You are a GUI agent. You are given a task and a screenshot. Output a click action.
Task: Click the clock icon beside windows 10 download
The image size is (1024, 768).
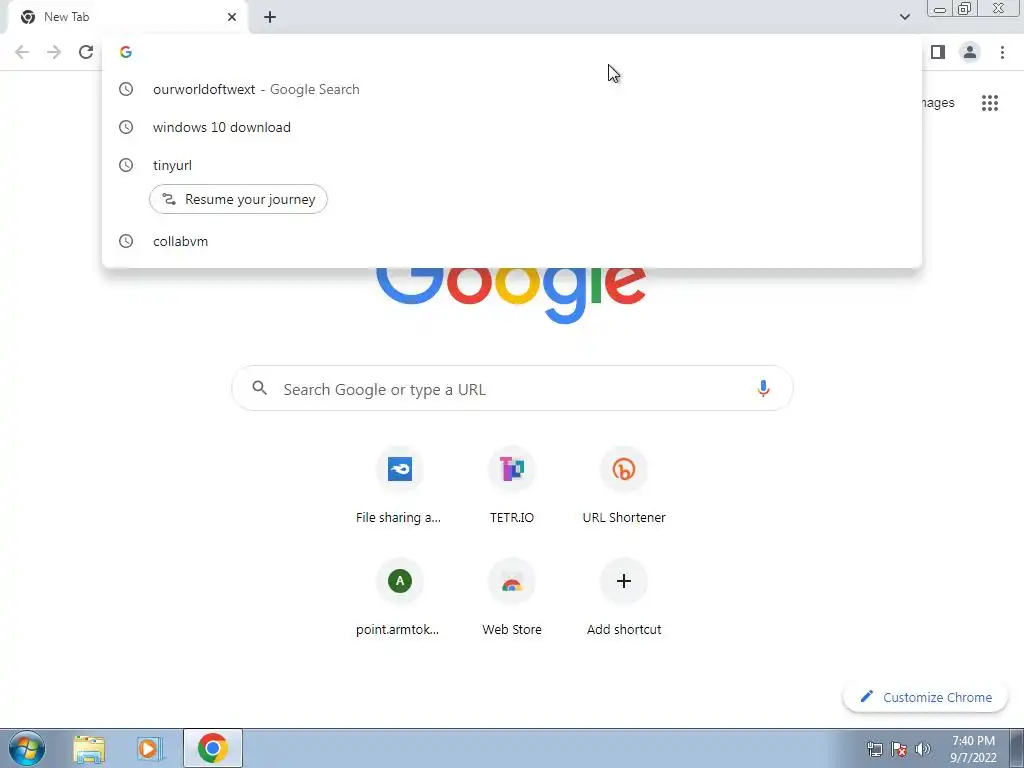[126, 127]
